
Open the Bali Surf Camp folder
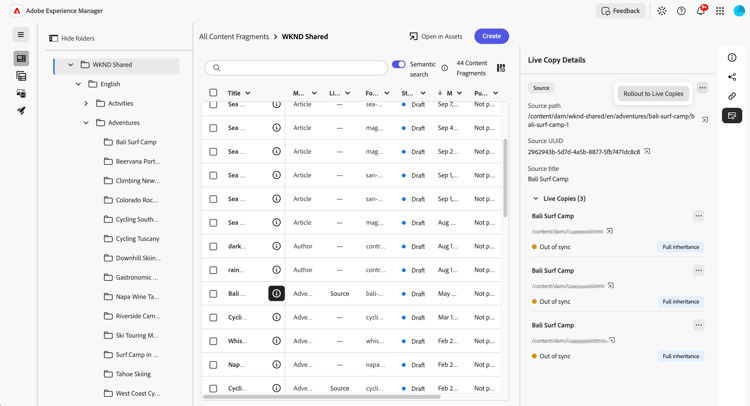click(130, 142)
